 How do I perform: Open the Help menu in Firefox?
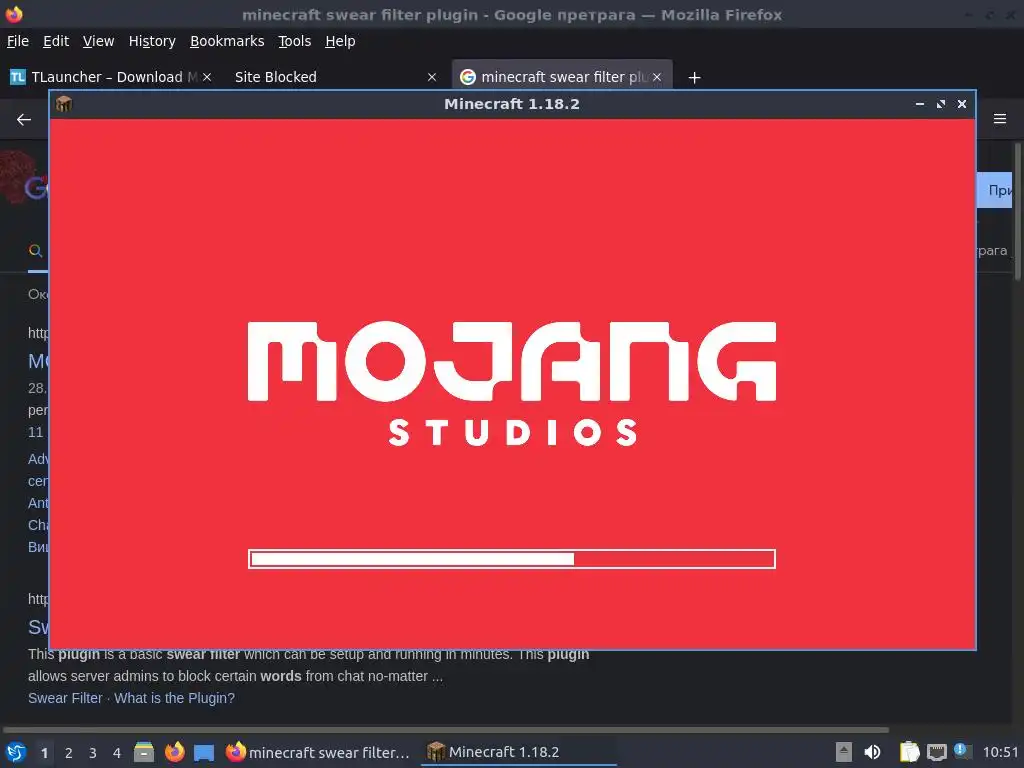pyautogui.click(x=340, y=41)
